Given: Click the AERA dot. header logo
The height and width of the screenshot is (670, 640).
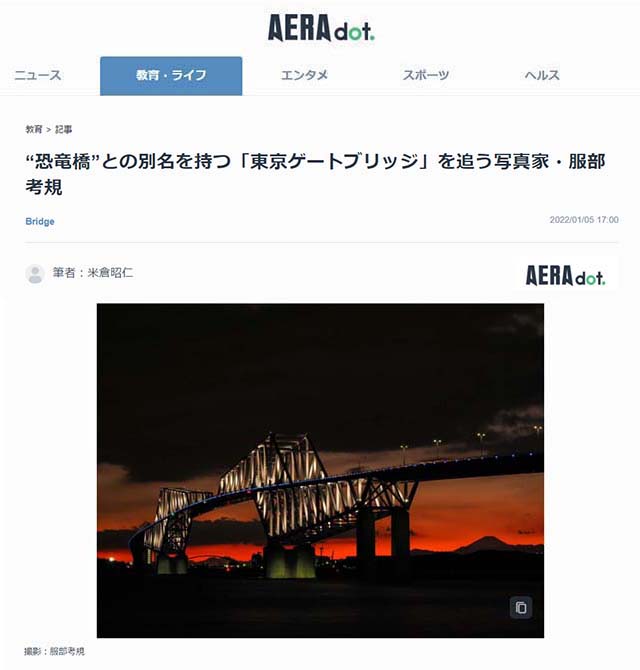Looking at the screenshot, I should point(321,28).
